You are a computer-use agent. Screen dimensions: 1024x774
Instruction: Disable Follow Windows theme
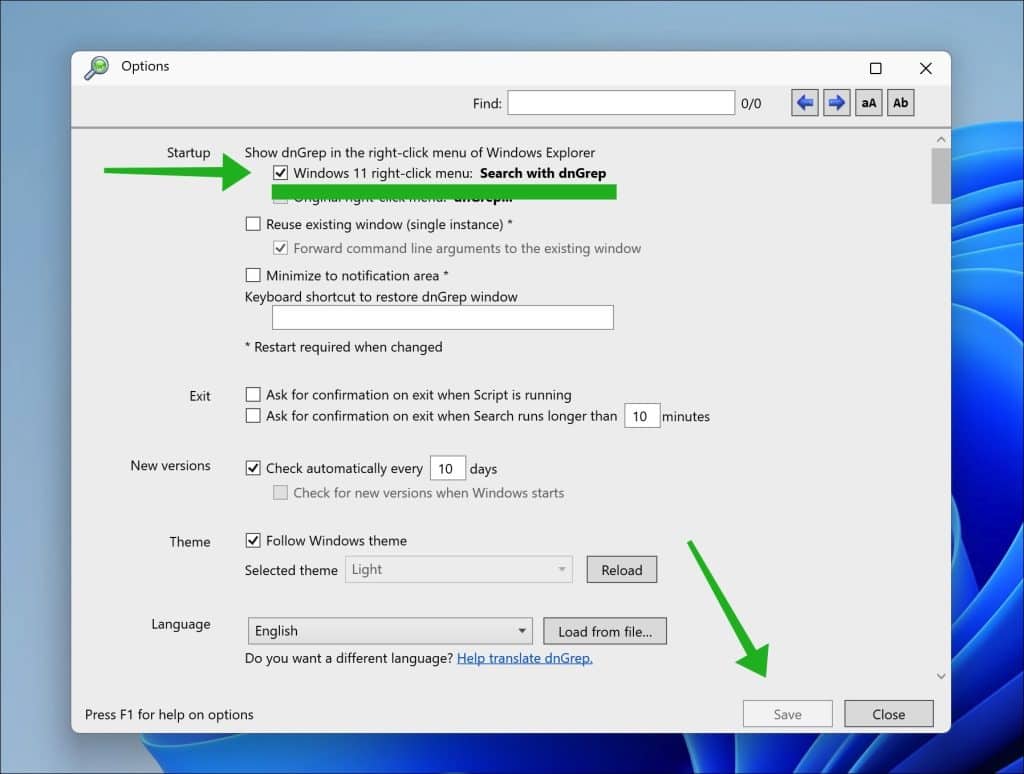[253, 540]
